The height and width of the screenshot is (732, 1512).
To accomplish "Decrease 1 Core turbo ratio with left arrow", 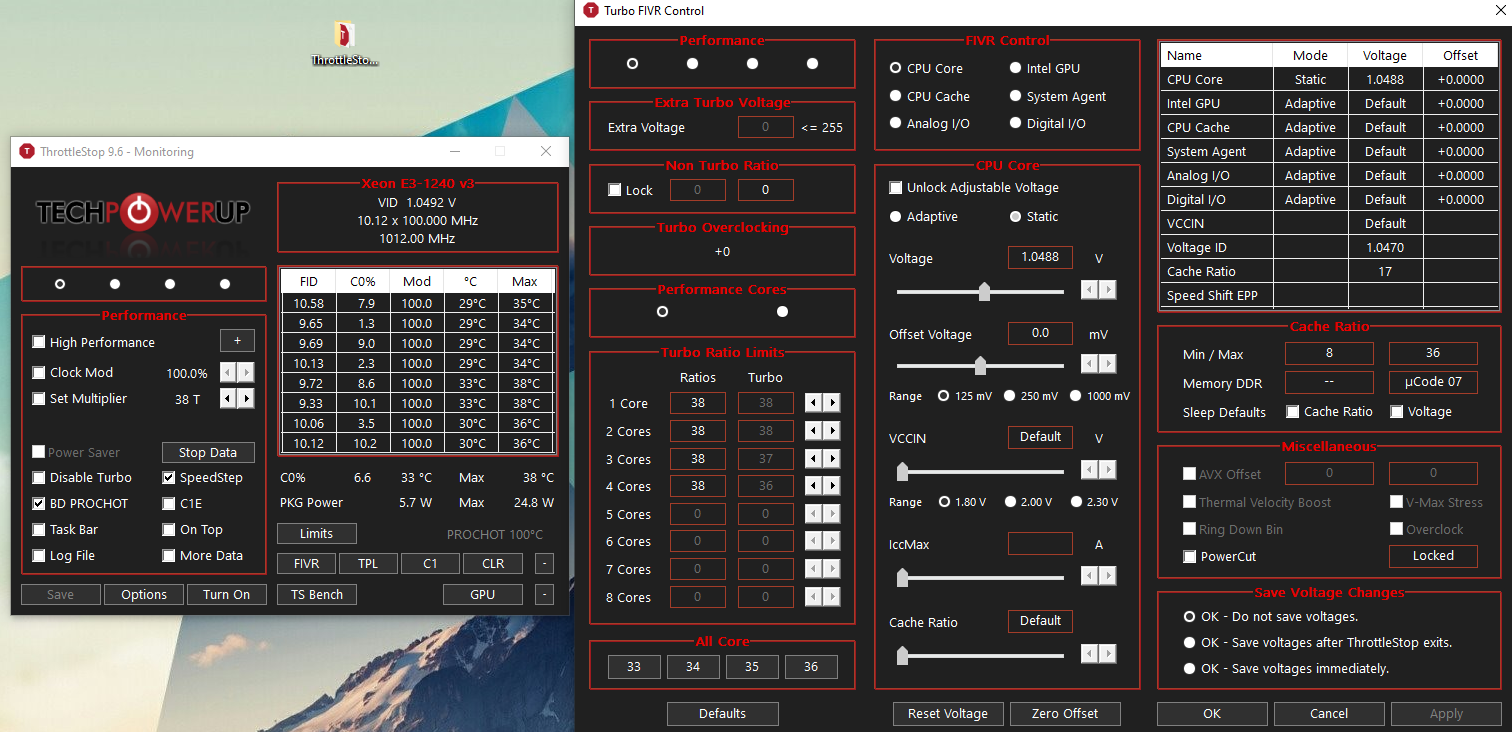I will (814, 404).
